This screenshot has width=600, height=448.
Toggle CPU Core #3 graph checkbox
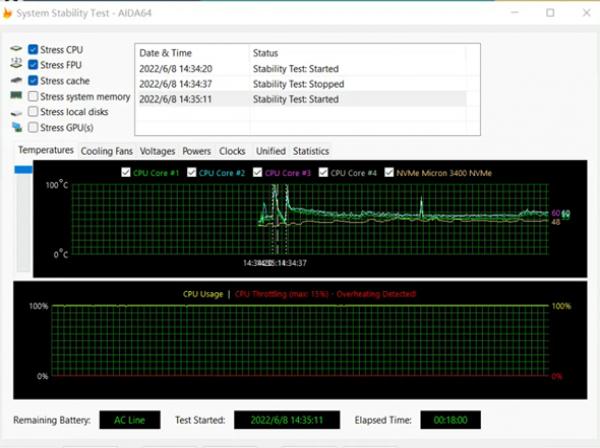coord(257,173)
